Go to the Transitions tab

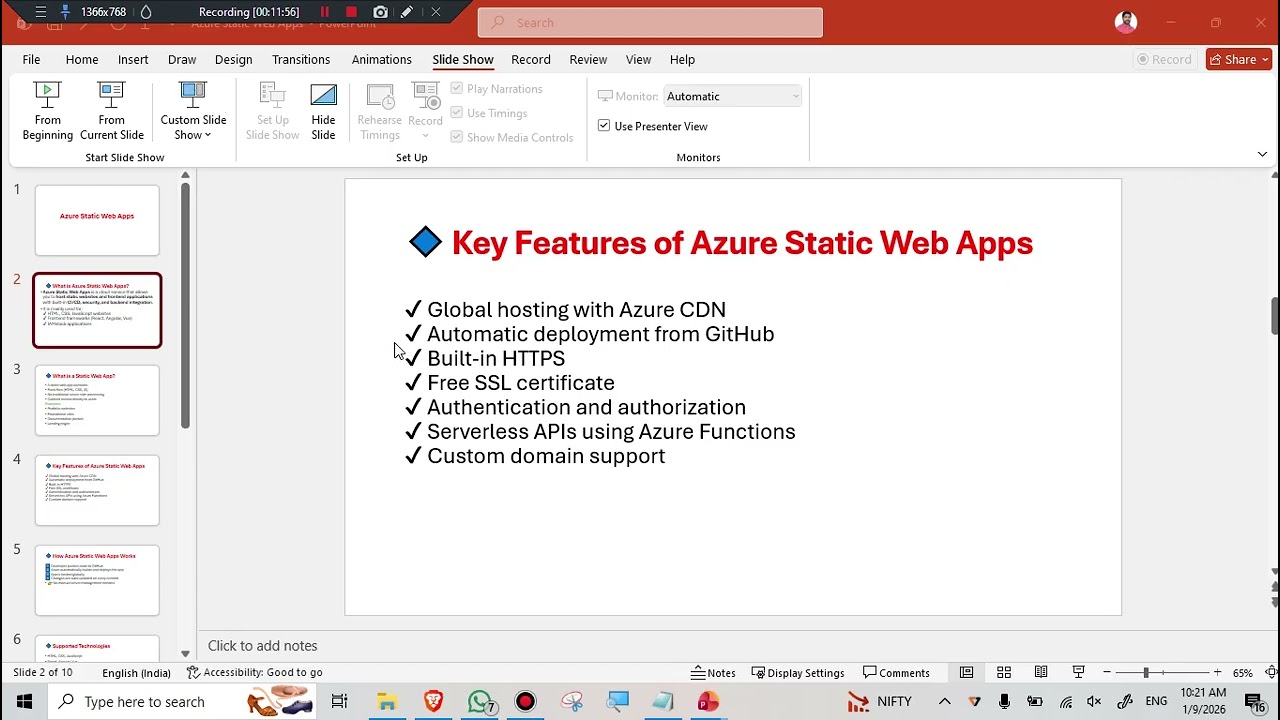(301, 59)
